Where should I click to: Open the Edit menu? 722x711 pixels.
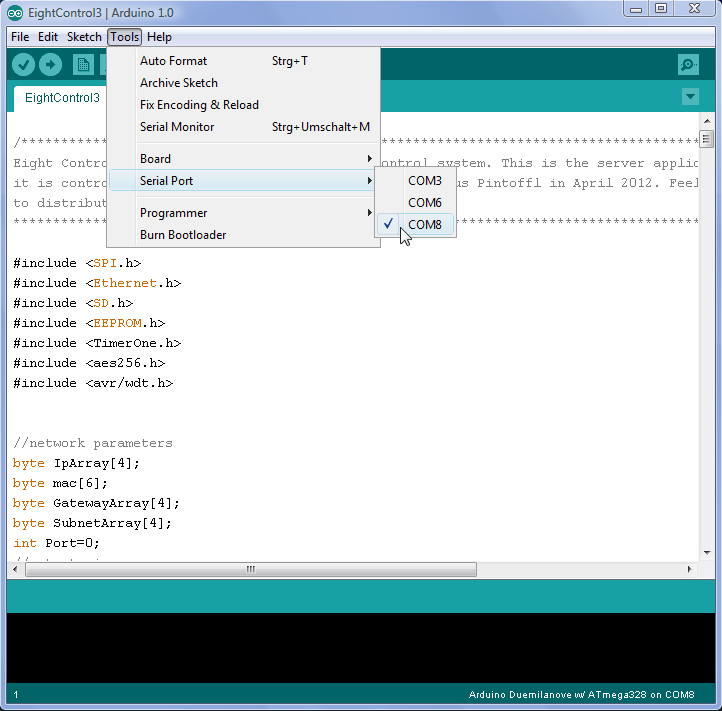[x=48, y=37]
